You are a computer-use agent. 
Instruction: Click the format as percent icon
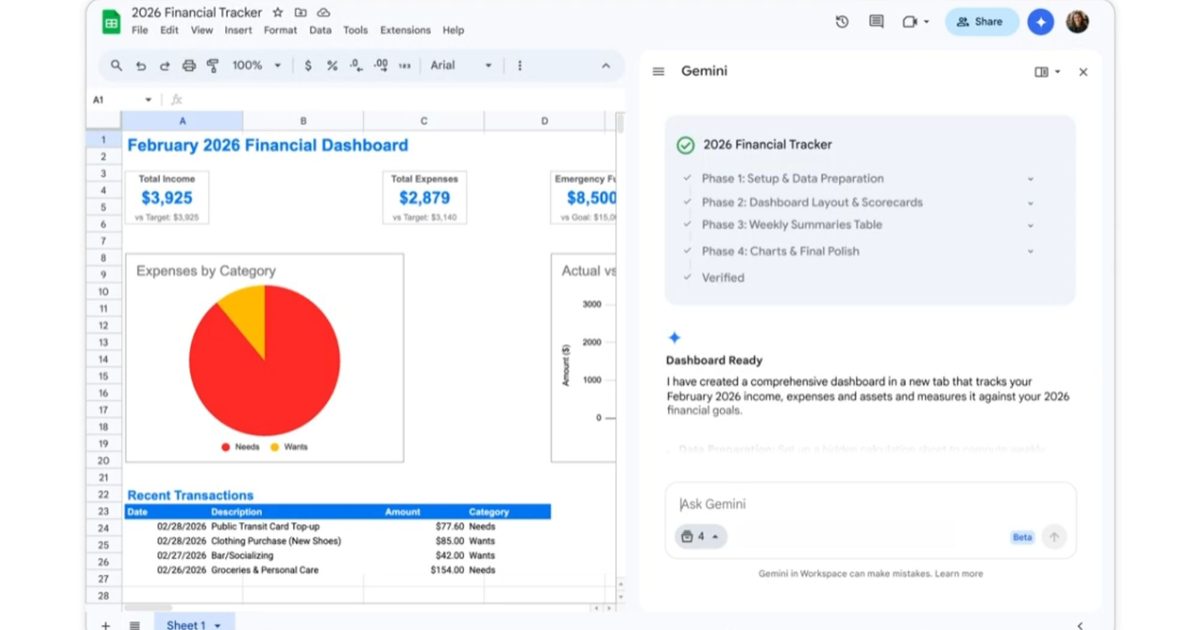click(331, 66)
